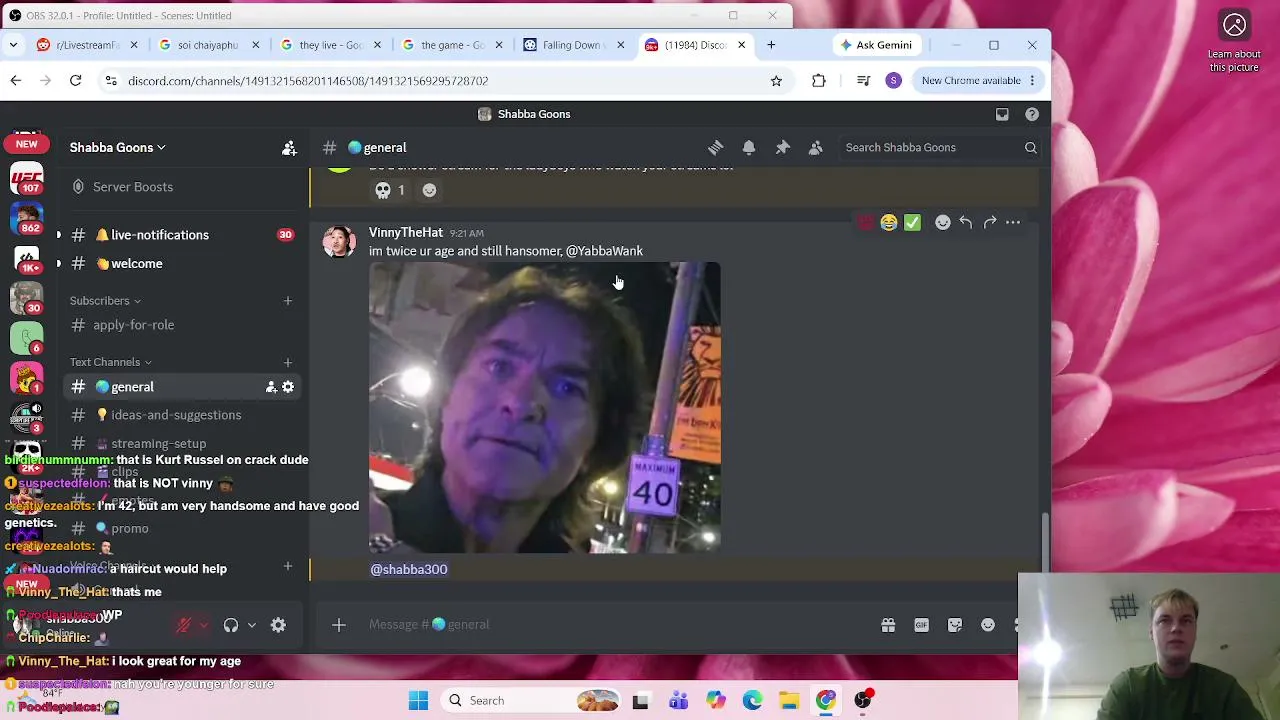This screenshot has width=1280, height=720.
Task: Open File Explorer from taskbar
Action: (789, 701)
